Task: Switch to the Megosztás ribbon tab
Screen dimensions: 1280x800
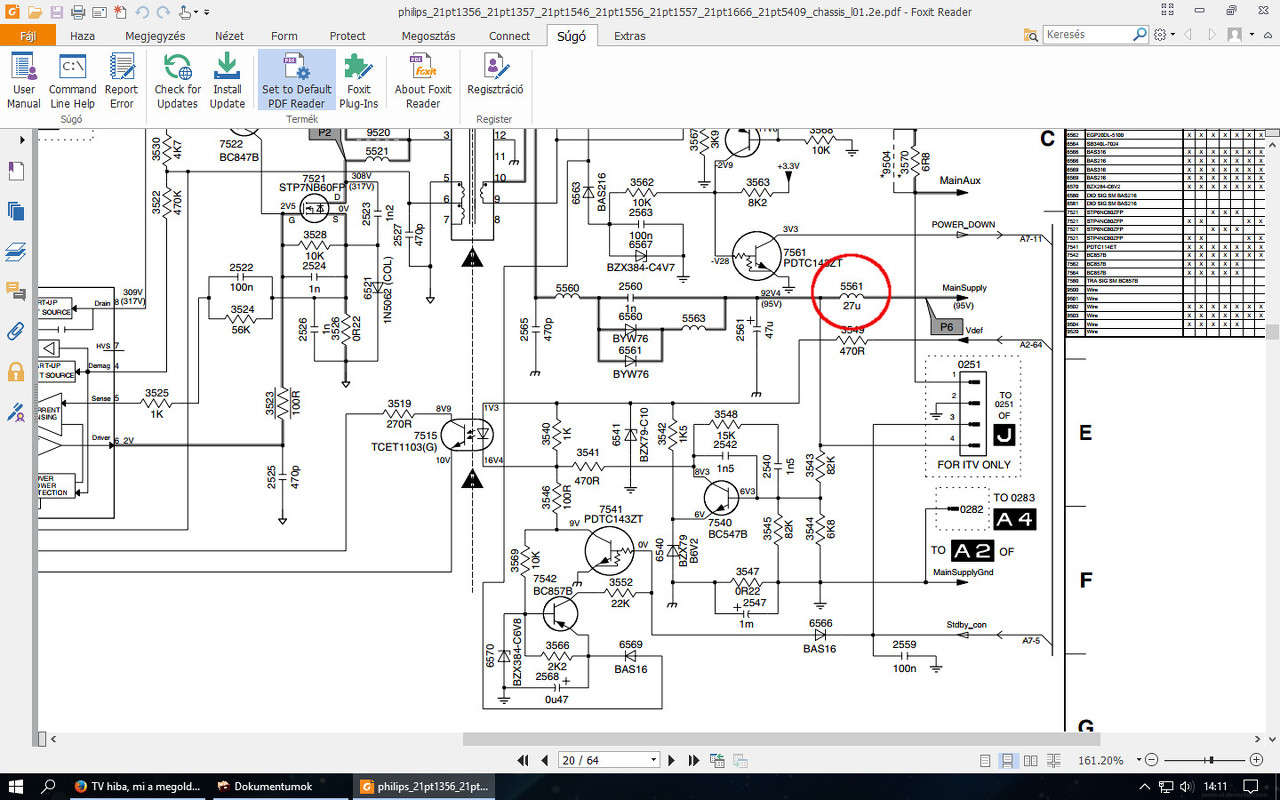Action: point(428,36)
